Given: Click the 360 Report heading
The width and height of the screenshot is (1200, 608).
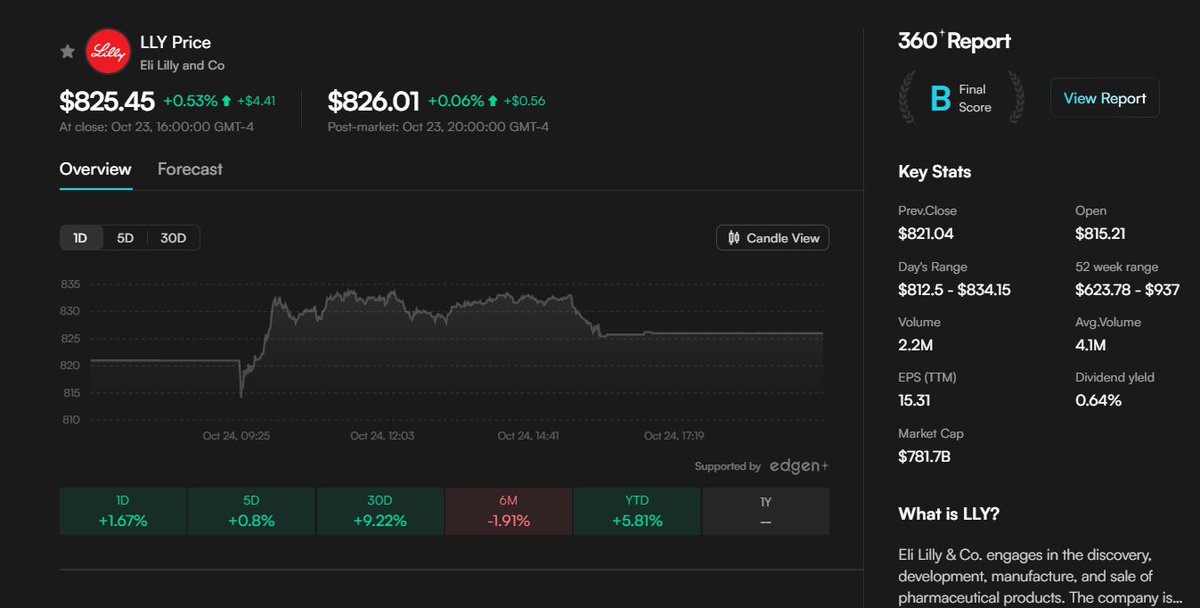Looking at the screenshot, I should [x=954, y=41].
